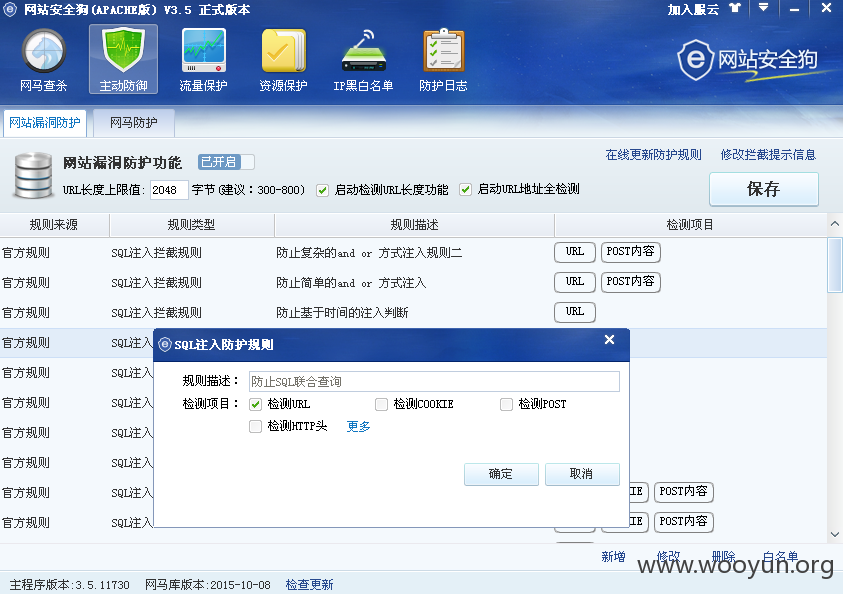The height and width of the screenshot is (594, 843).
Task: Click 网马库版本:2015-10-08 text
Action: tap(208, 585)
